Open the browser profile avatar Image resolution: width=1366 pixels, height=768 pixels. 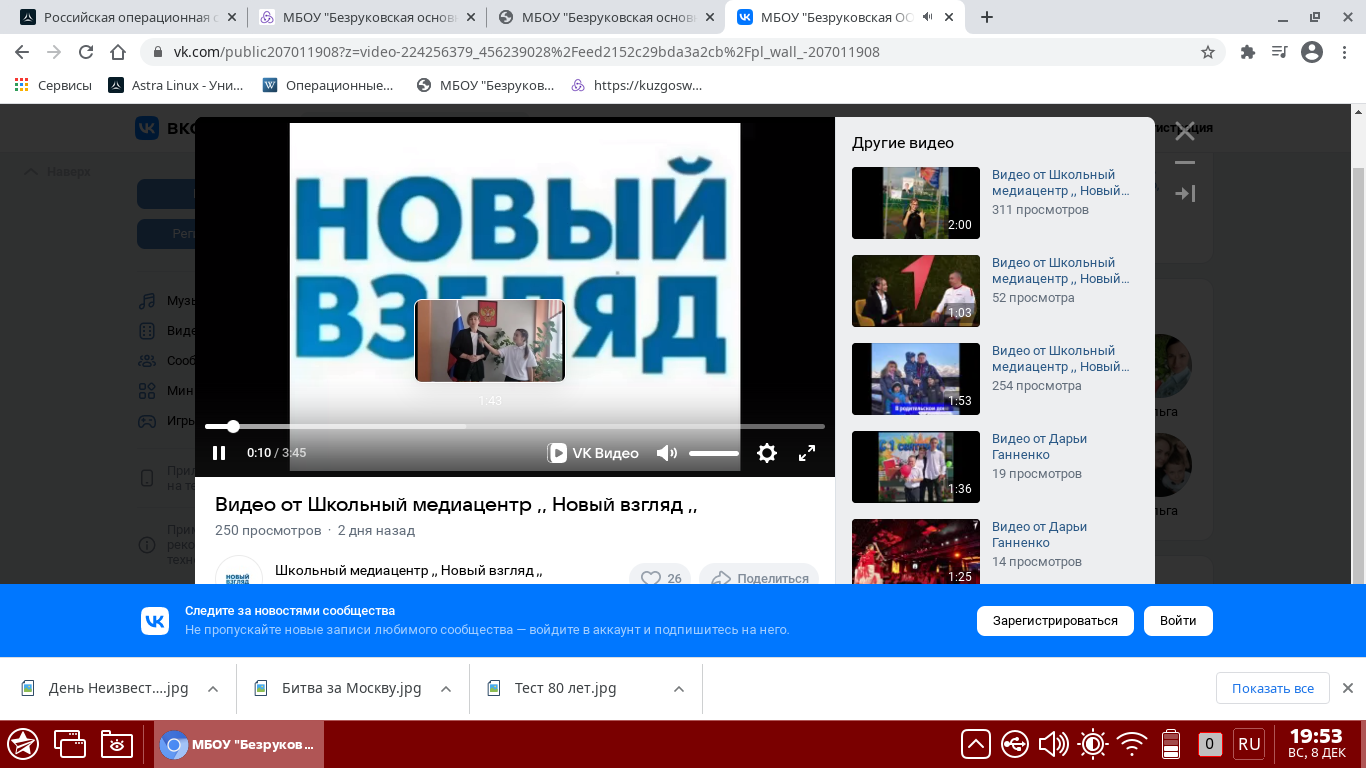tap(1312, 52)
